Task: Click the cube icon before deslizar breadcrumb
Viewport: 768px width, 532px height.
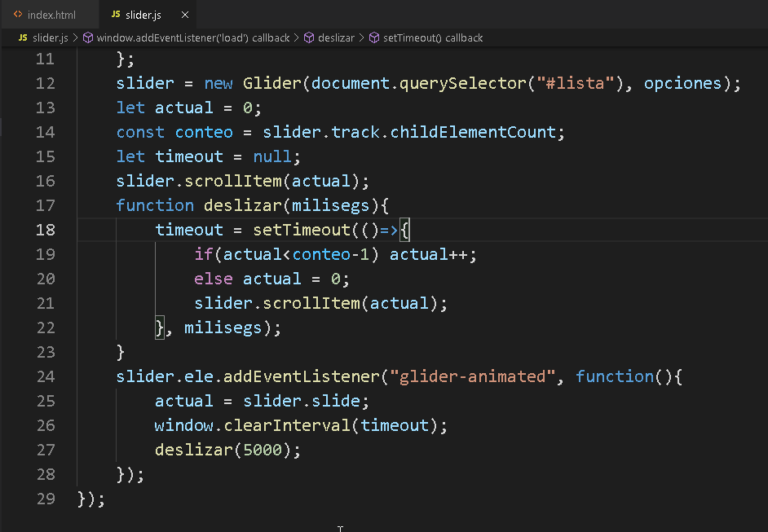Action: pyautogui.click(x=309, y=38)
